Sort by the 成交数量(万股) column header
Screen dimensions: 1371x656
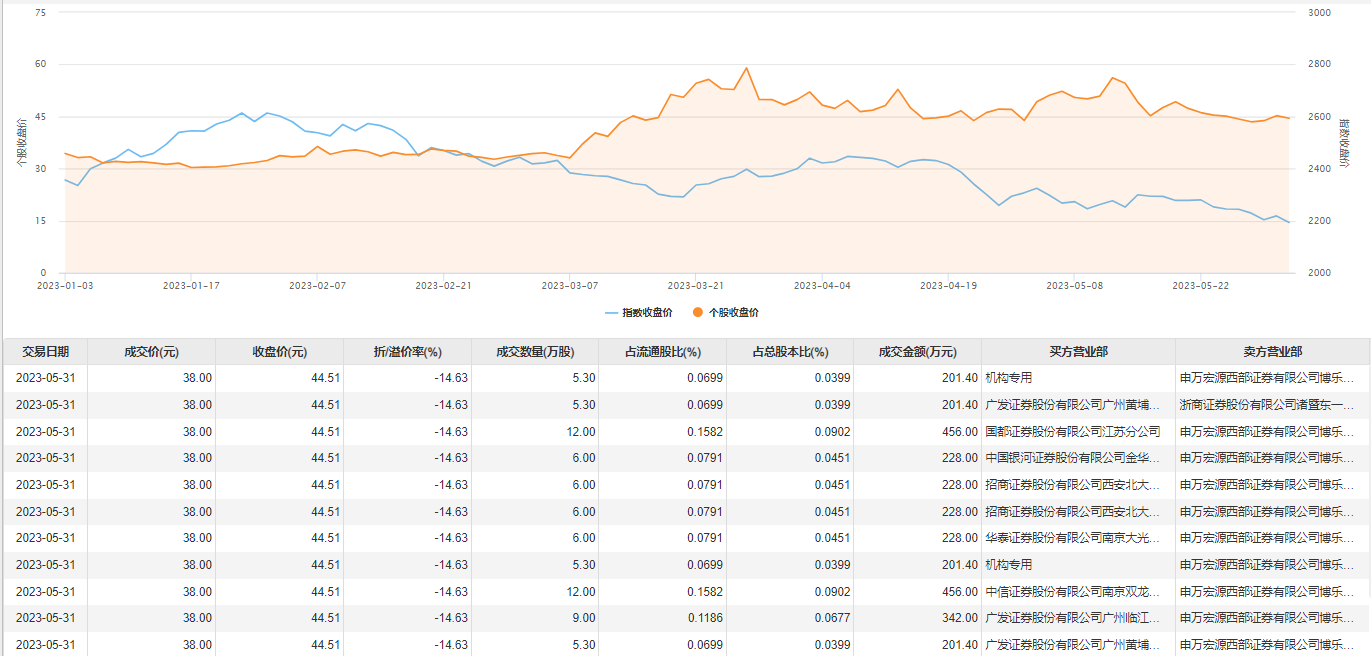(535, 352)
